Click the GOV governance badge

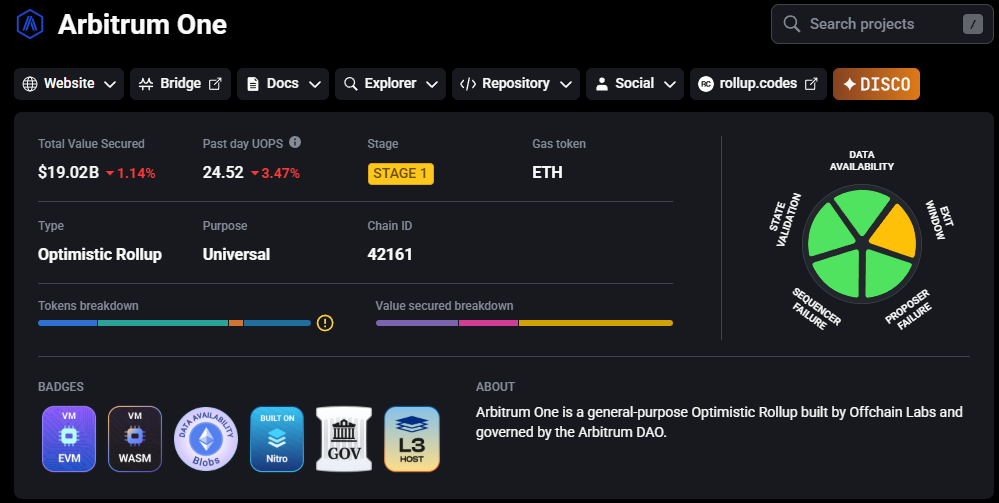click(343, 438)
